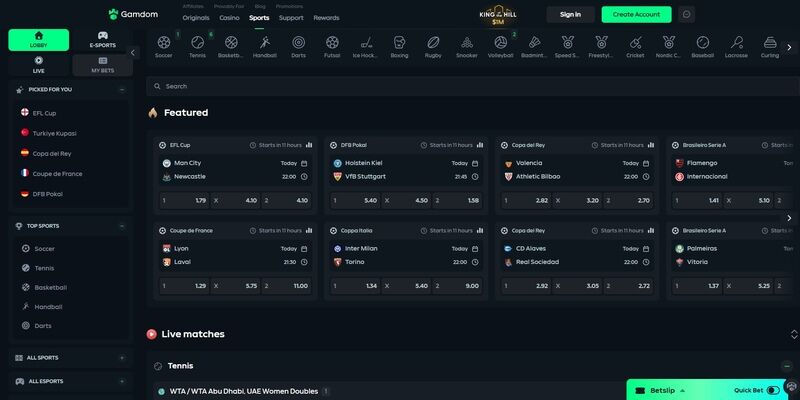This screenshot has width=800, height=400.
Task: Open the Blog link in top bar
Action: click(260, 7)
